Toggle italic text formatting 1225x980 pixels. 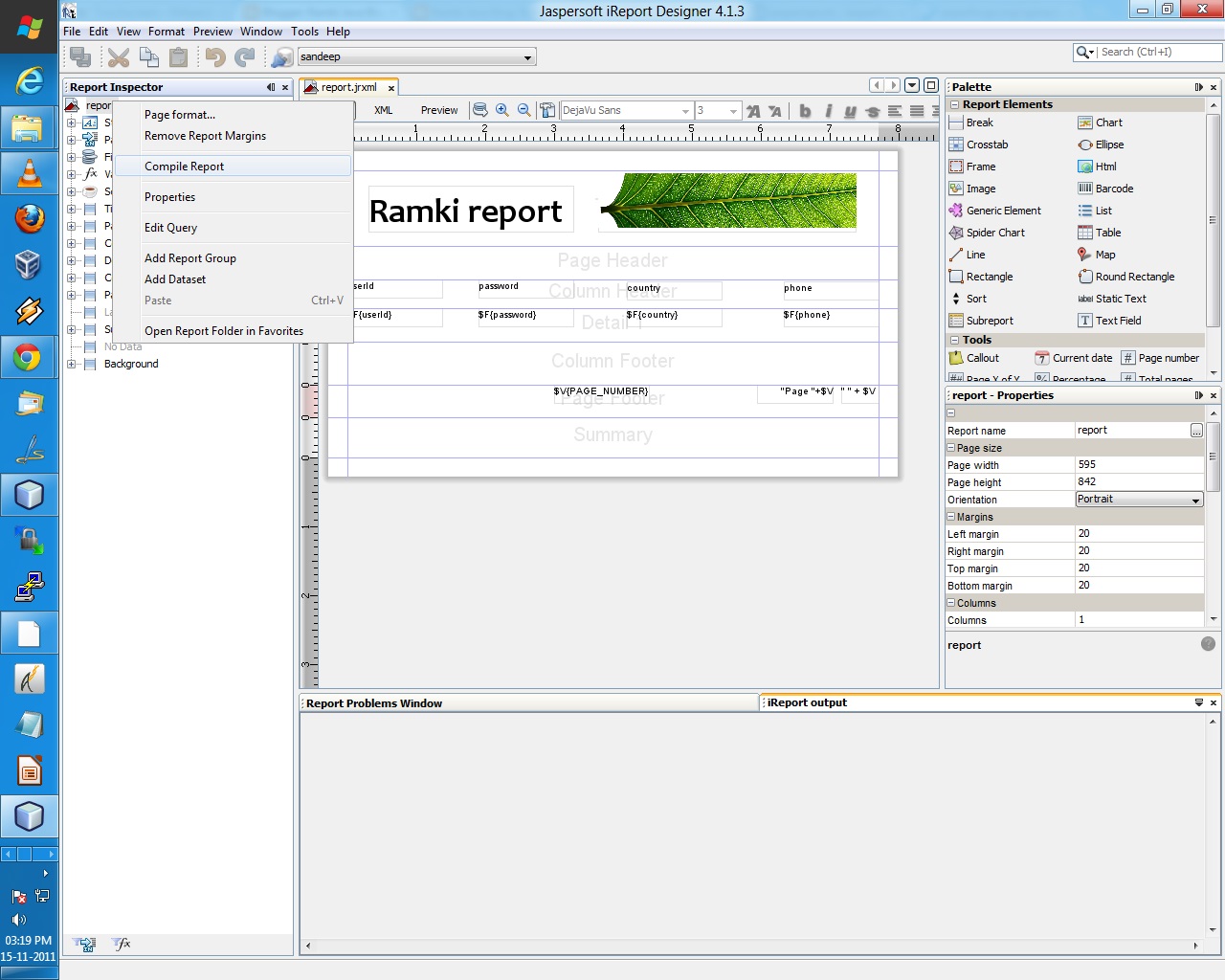[x=828, y=111]
